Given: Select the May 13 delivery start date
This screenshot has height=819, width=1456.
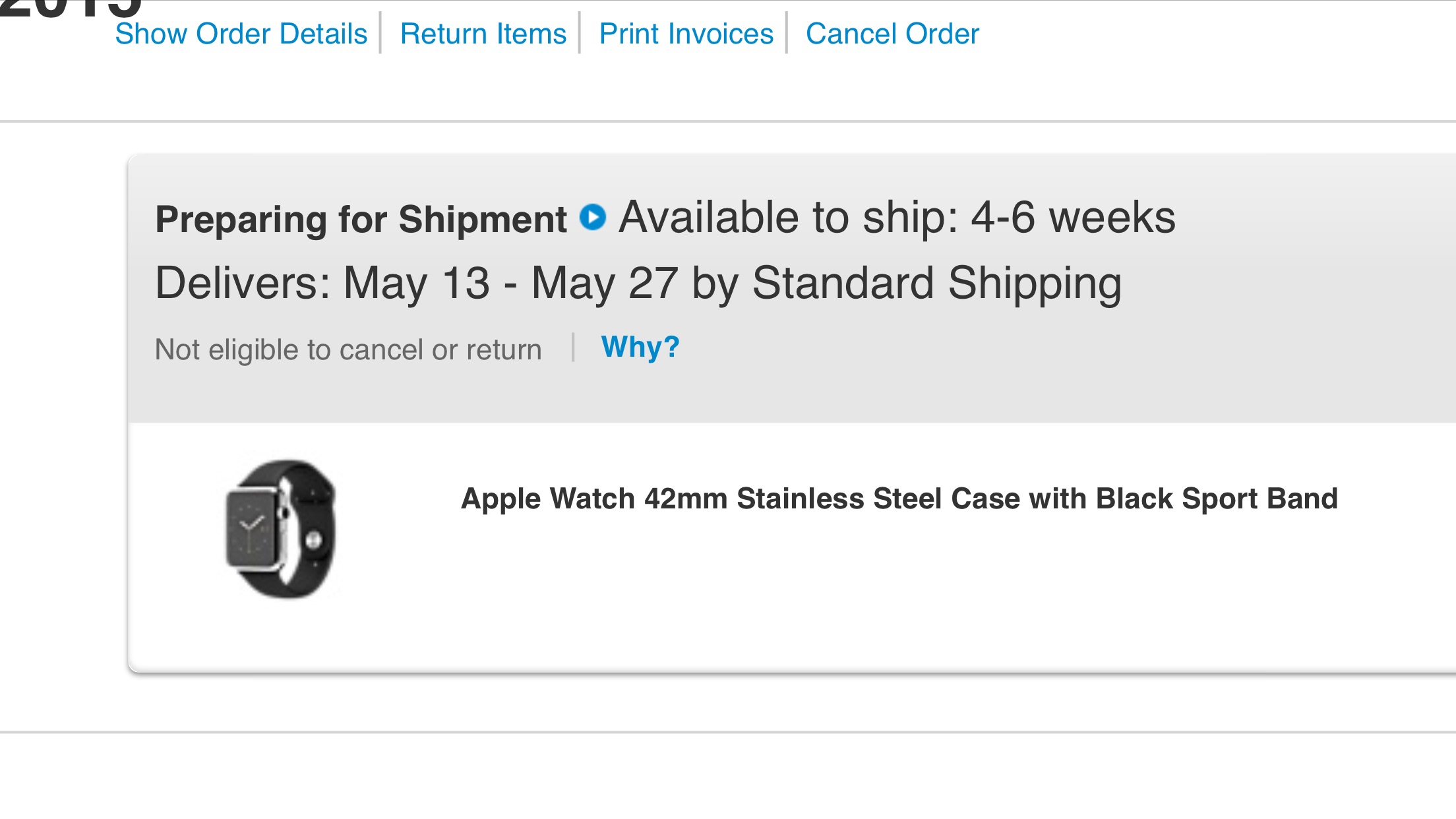Looking at the screenshot, I should (416, 284).
